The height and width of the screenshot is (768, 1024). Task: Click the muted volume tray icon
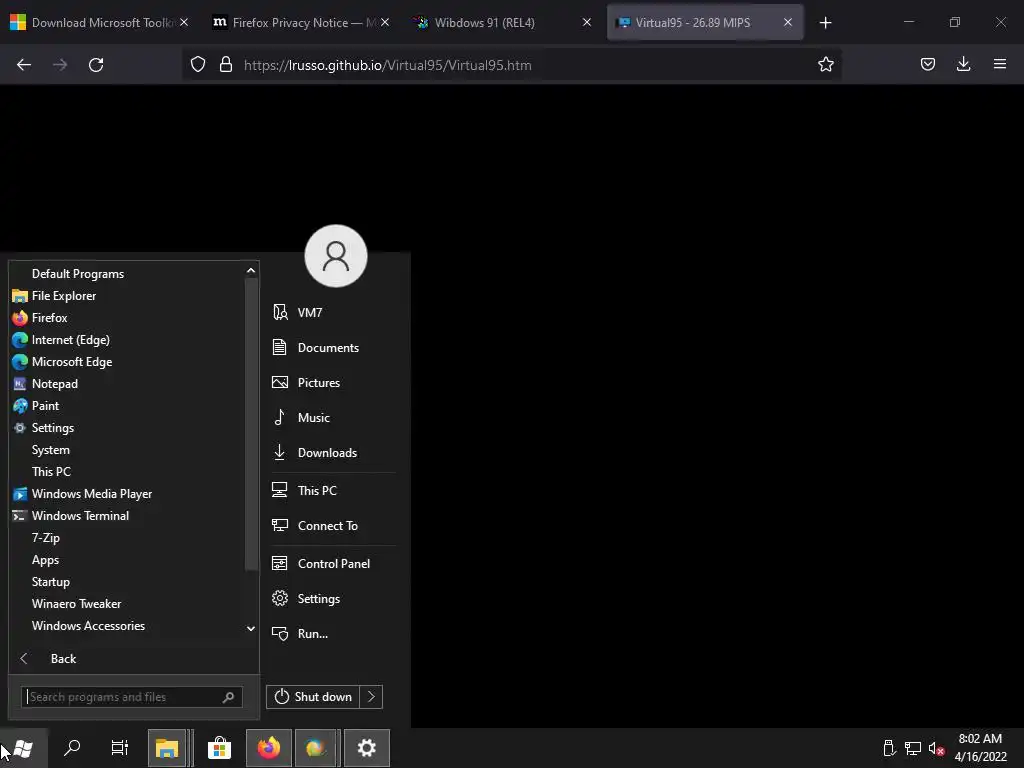[936, 748]
